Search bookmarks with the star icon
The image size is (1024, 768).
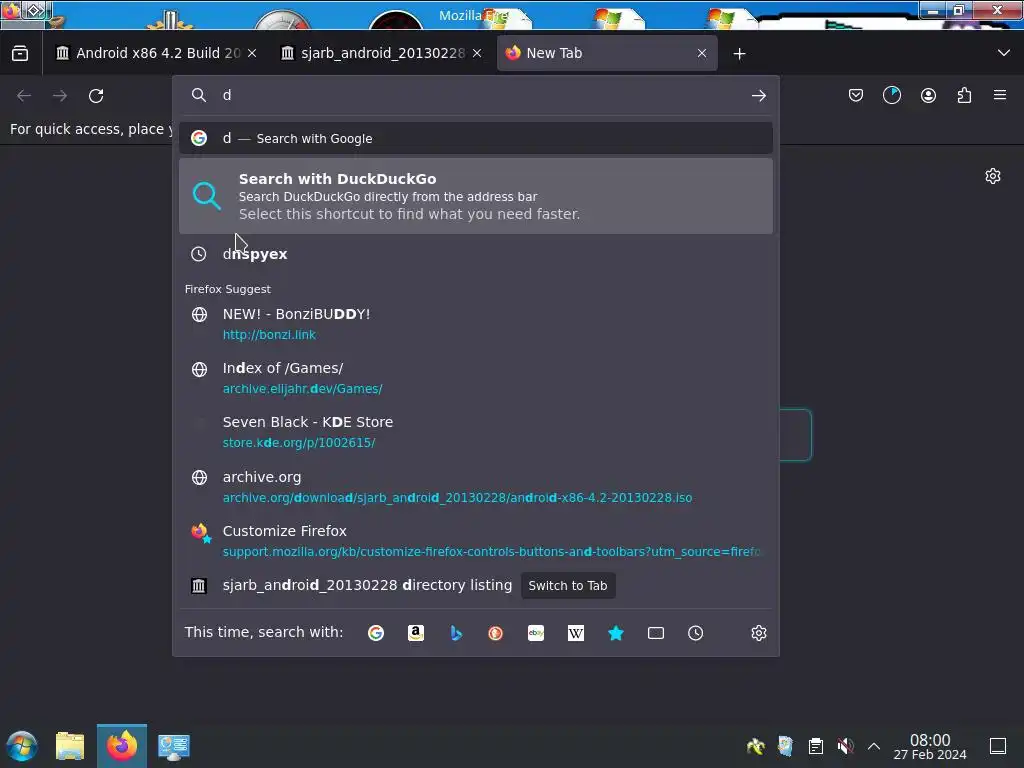click(x=616, y=633)
